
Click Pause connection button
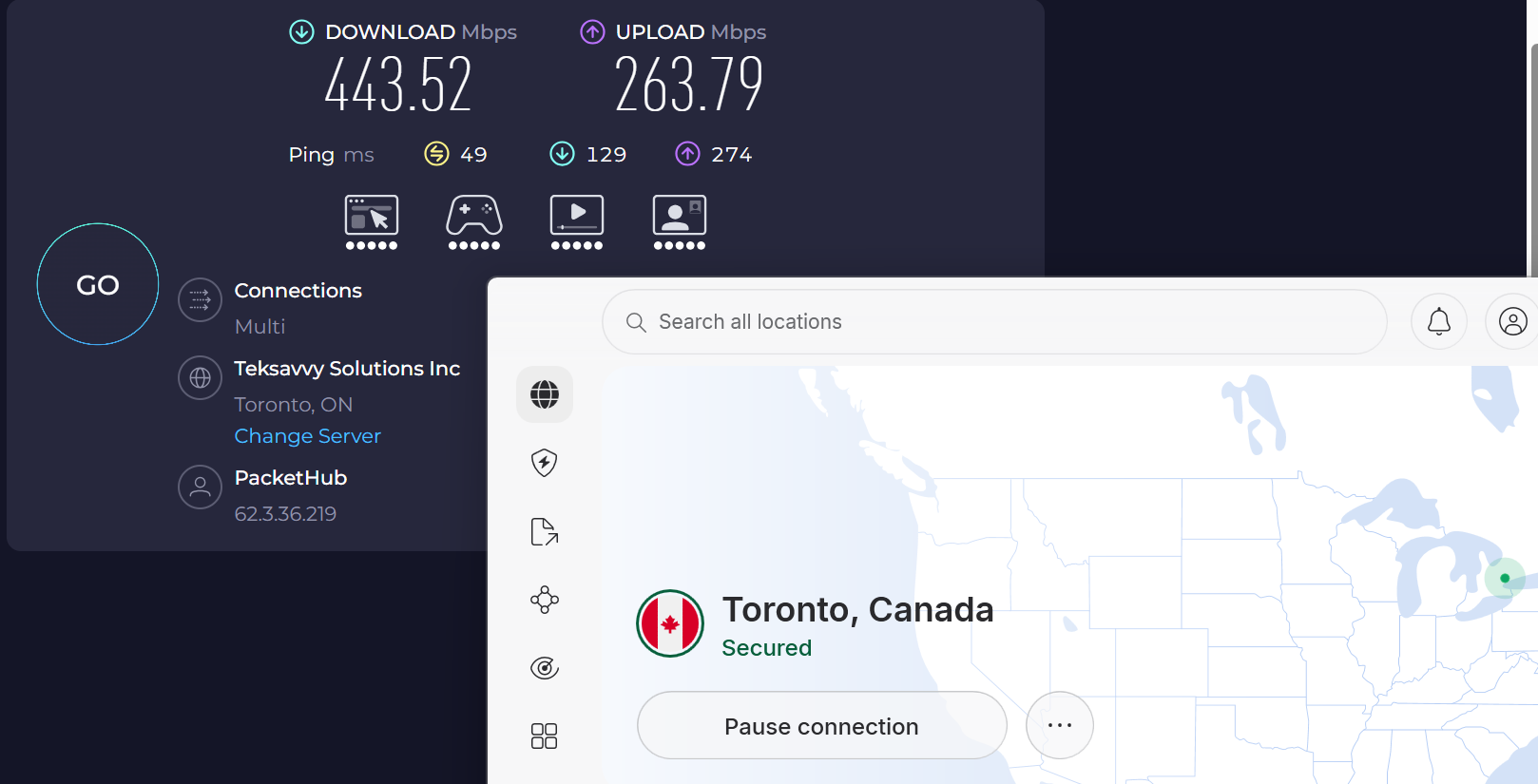(822, 725)
